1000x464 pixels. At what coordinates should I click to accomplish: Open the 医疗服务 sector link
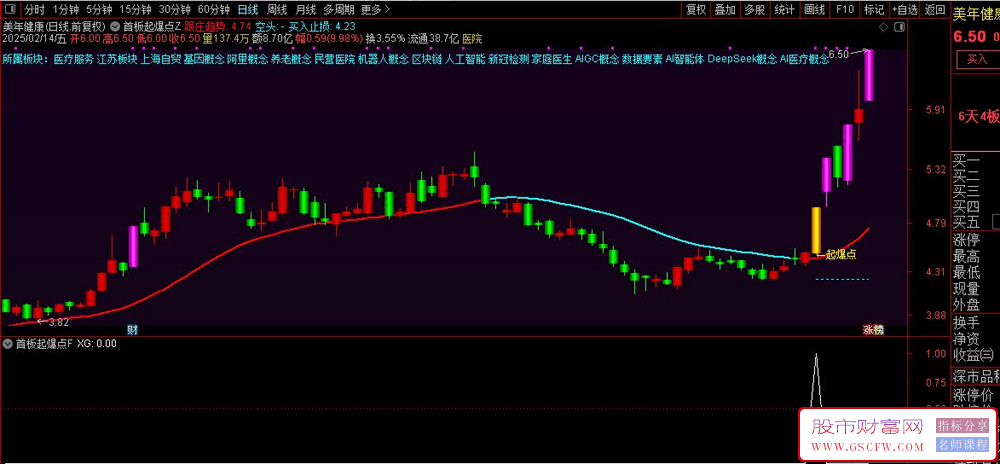pos(73,60)
